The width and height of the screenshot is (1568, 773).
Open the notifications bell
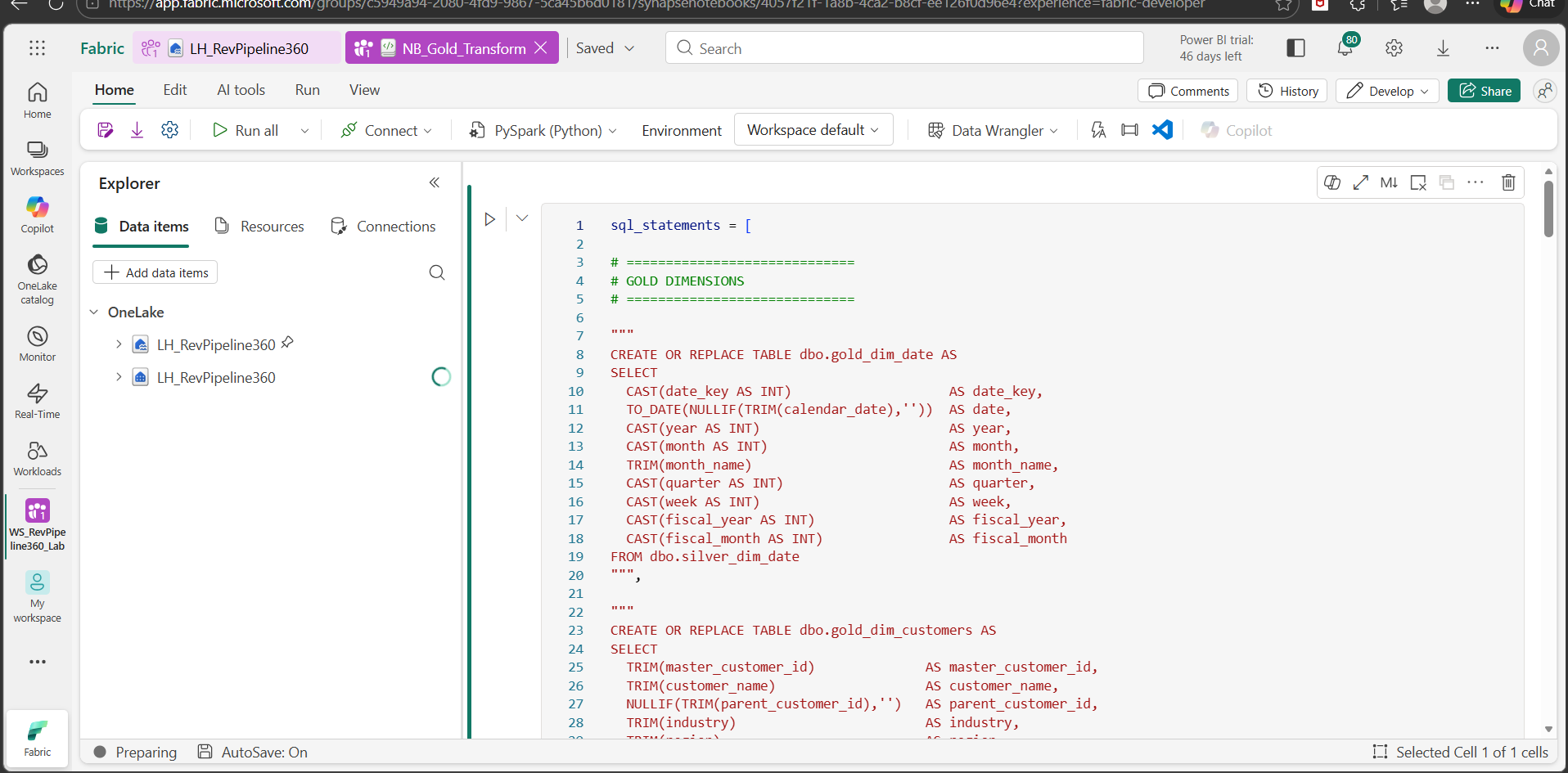[x=1345, y=48]
